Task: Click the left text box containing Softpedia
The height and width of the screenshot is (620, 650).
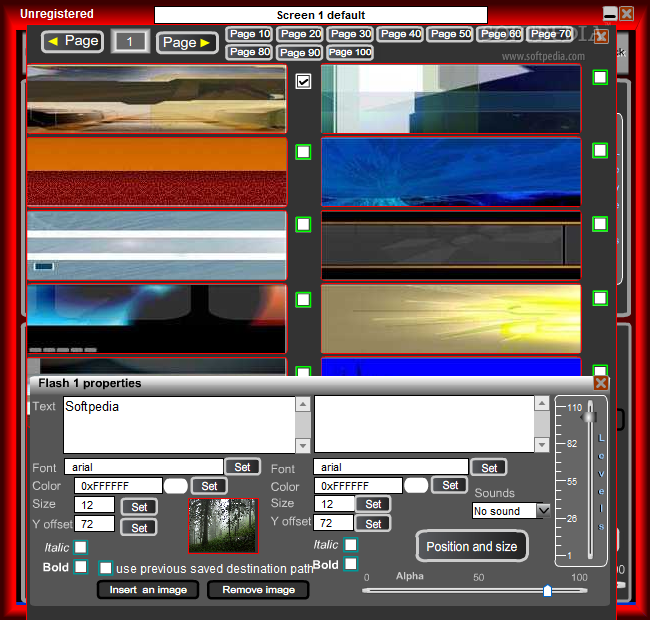Action: click(179, 424)
